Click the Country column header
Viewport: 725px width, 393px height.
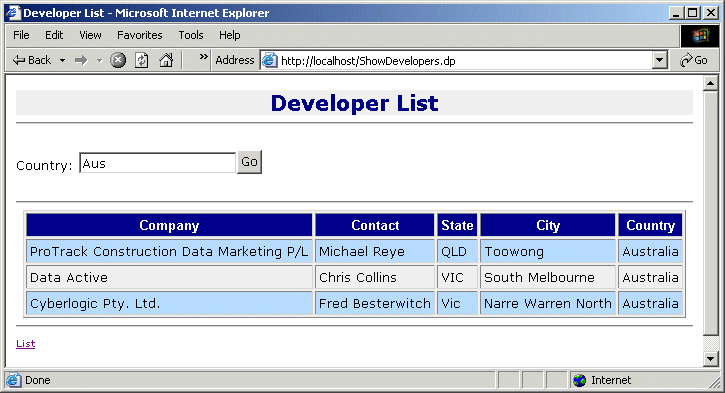coord(651,225)
